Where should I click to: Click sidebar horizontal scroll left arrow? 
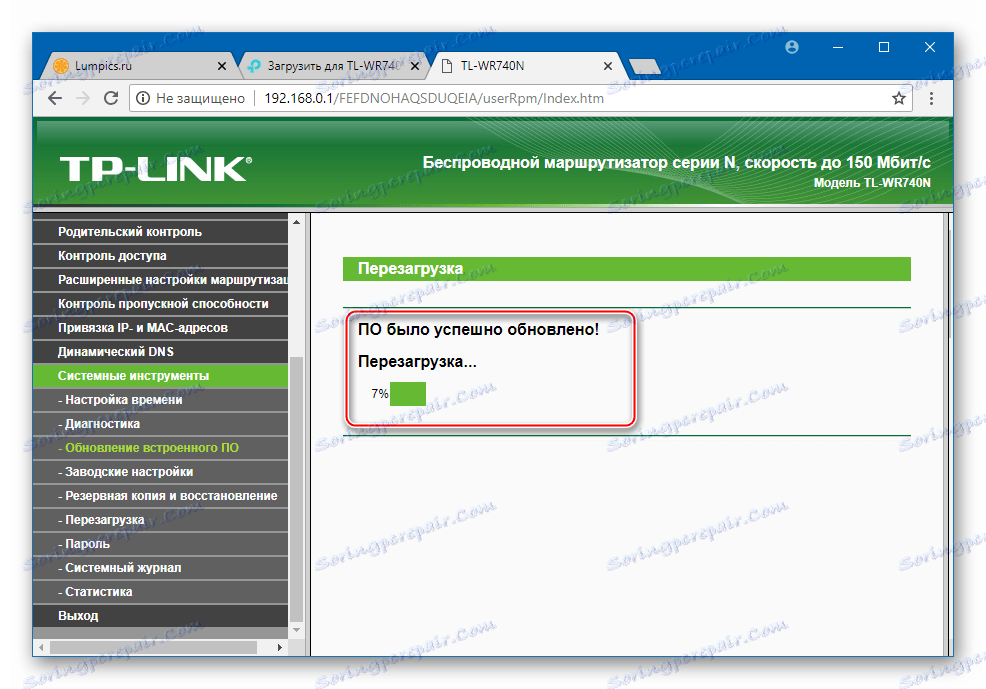41,647
